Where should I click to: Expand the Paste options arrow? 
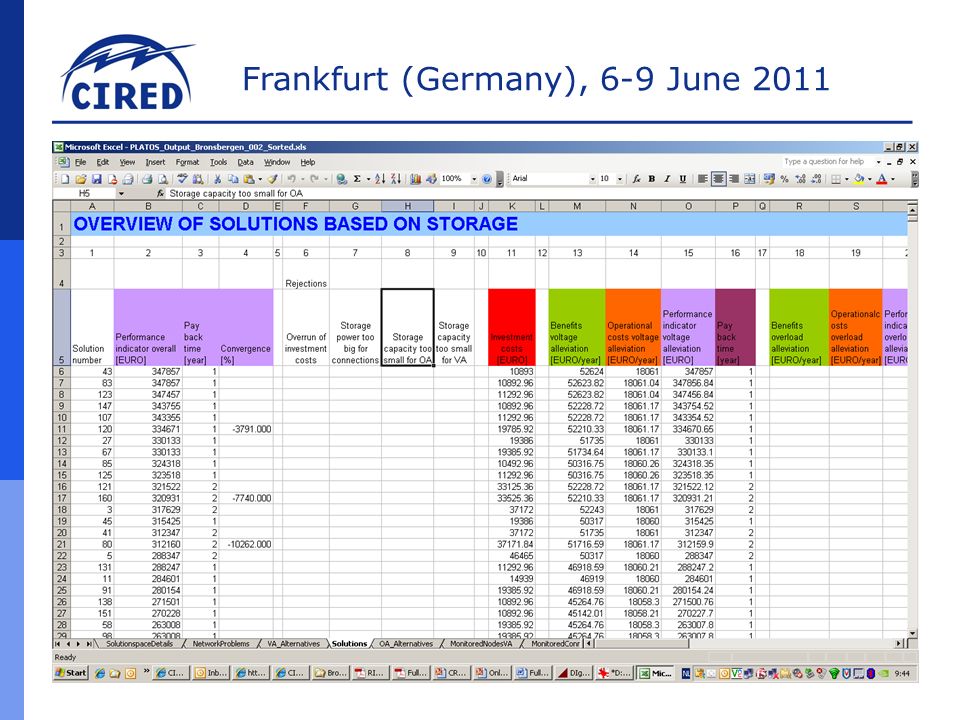(260, 179)
